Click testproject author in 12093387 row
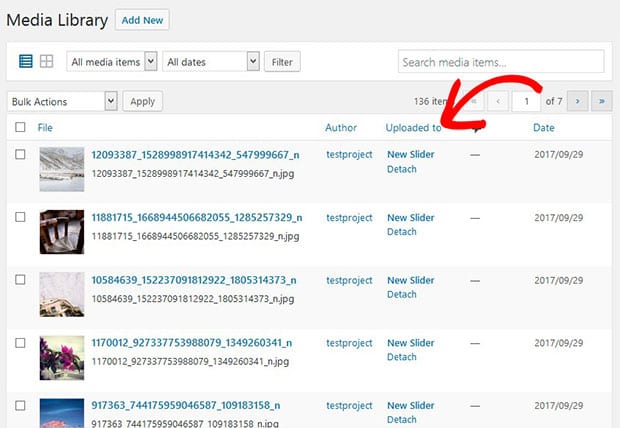 349,155
